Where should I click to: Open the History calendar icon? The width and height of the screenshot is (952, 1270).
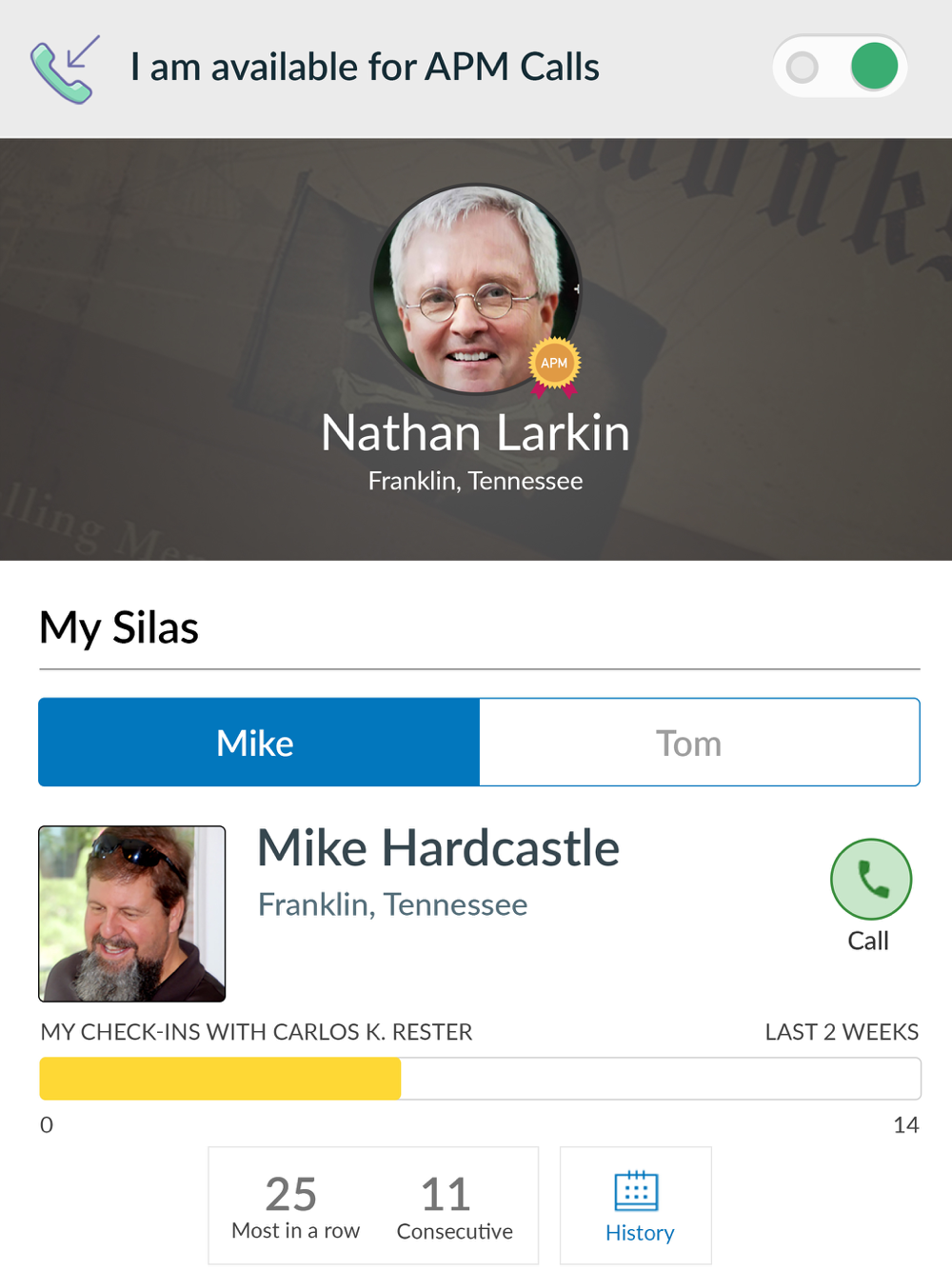pos(637,1191)
